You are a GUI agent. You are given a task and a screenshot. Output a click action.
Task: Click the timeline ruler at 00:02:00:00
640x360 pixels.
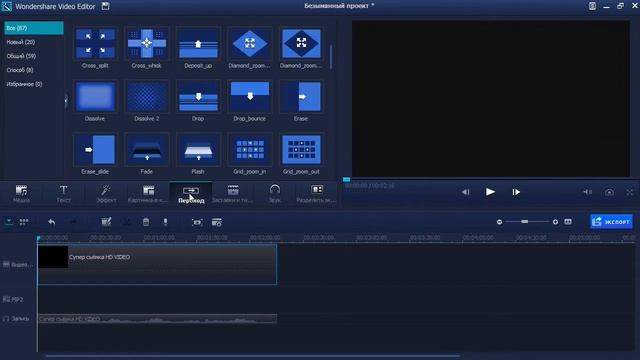[265, 237]
